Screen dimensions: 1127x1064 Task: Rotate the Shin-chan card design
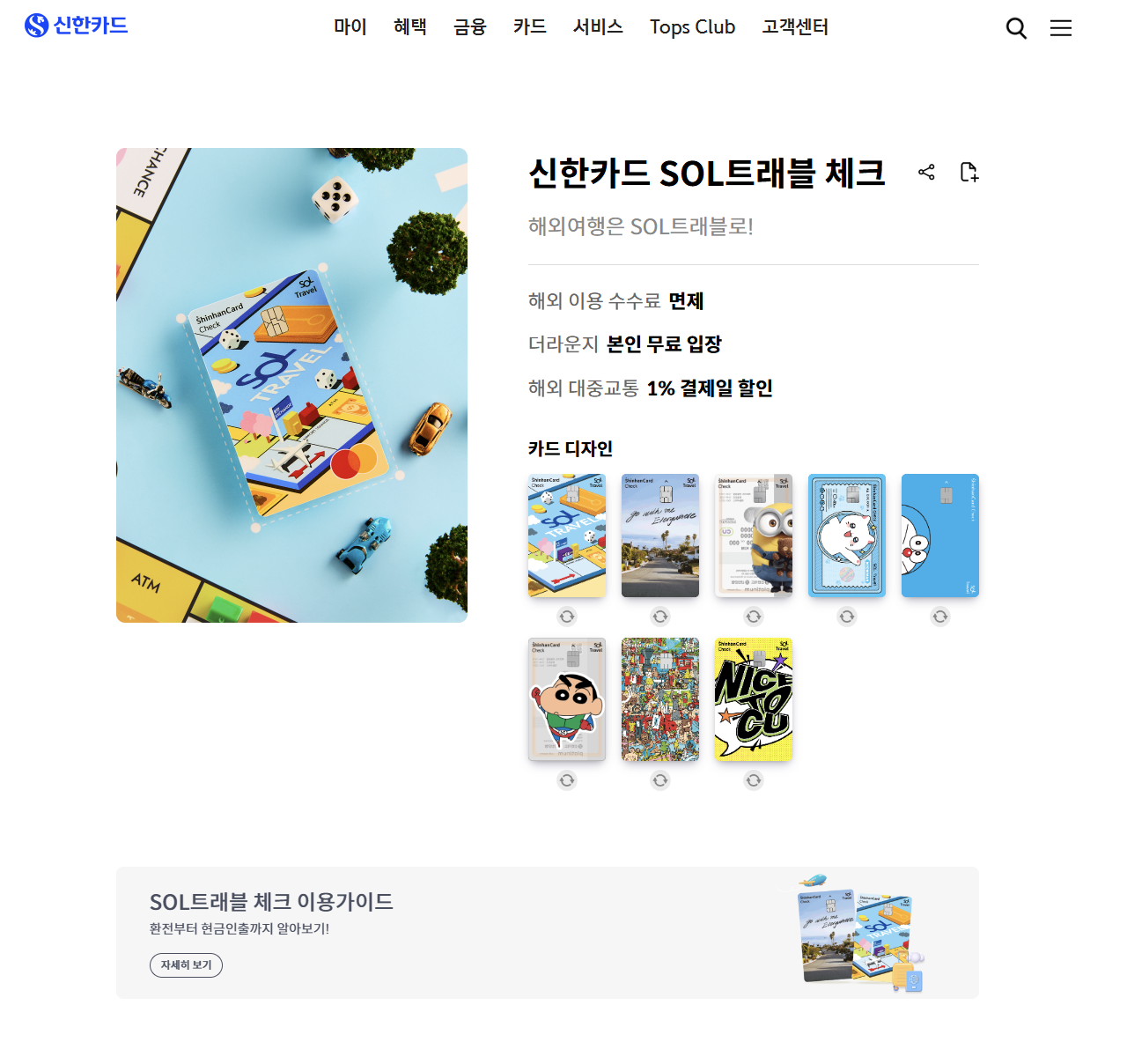pyautogui.click(x=567, y=780)
